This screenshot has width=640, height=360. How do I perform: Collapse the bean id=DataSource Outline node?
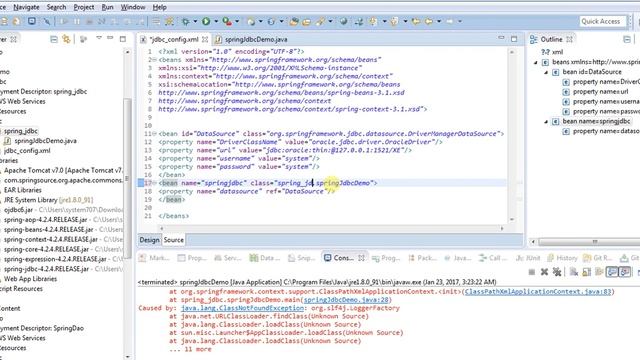pos(546,72)
